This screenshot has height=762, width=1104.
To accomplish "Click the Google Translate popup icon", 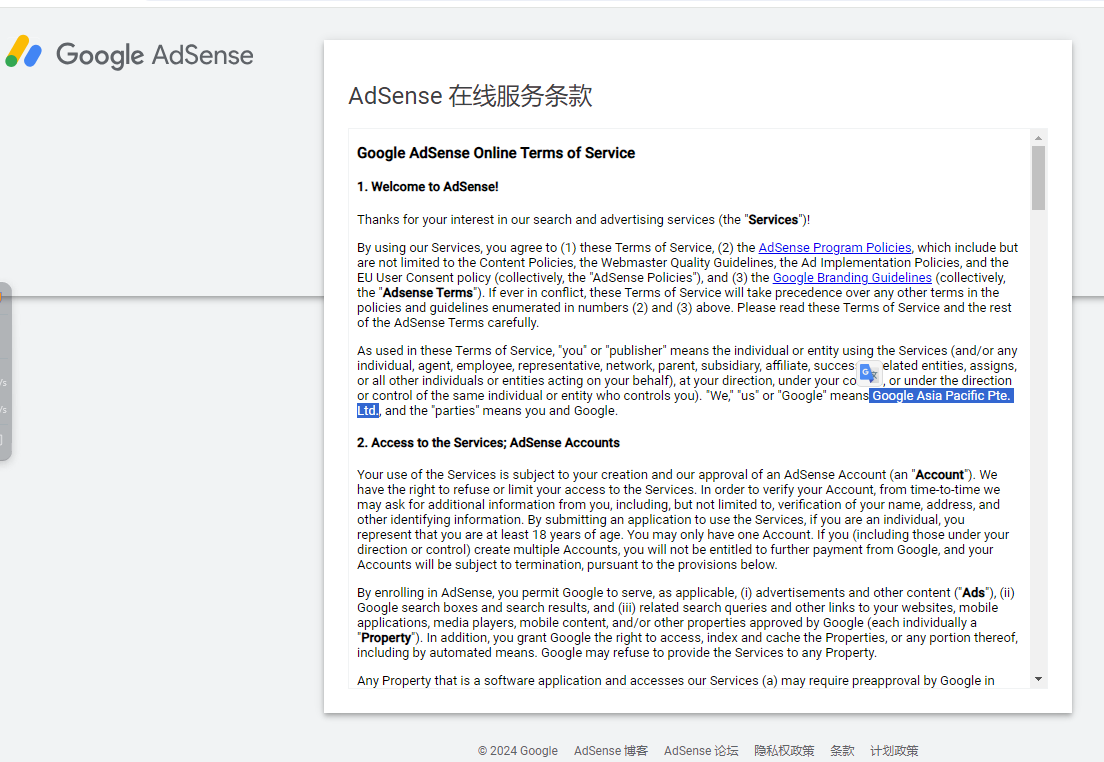I will pos(869,373).
